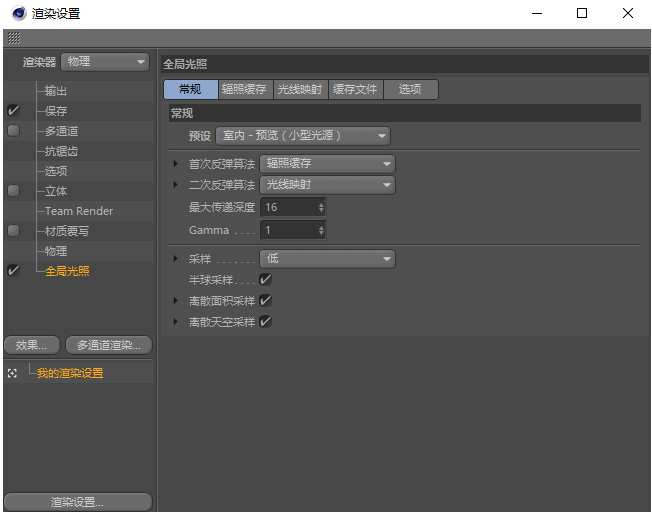This screenshot has width=652, height=512.
Task: Open the 首次反弹算法 dropdown
Action: 327,163
